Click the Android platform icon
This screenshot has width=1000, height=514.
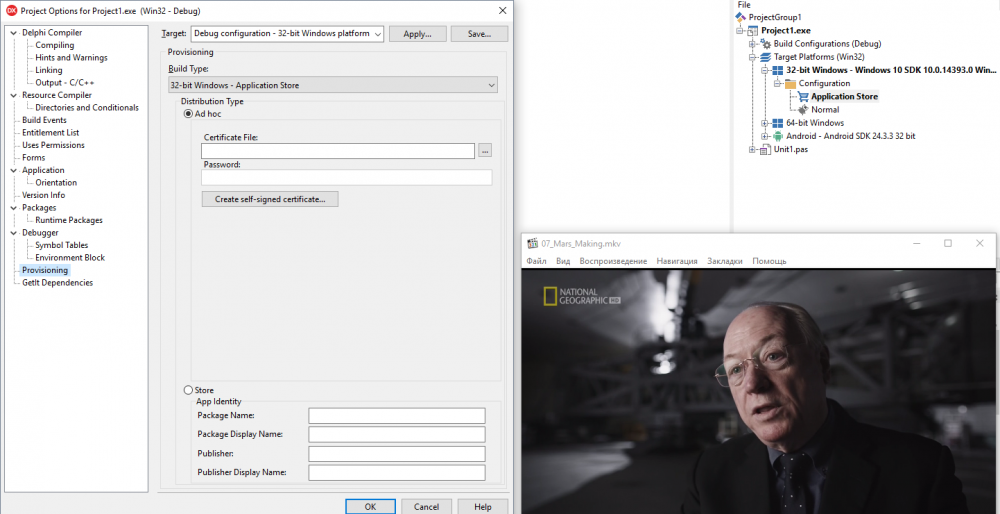click(x=778, y=136)
